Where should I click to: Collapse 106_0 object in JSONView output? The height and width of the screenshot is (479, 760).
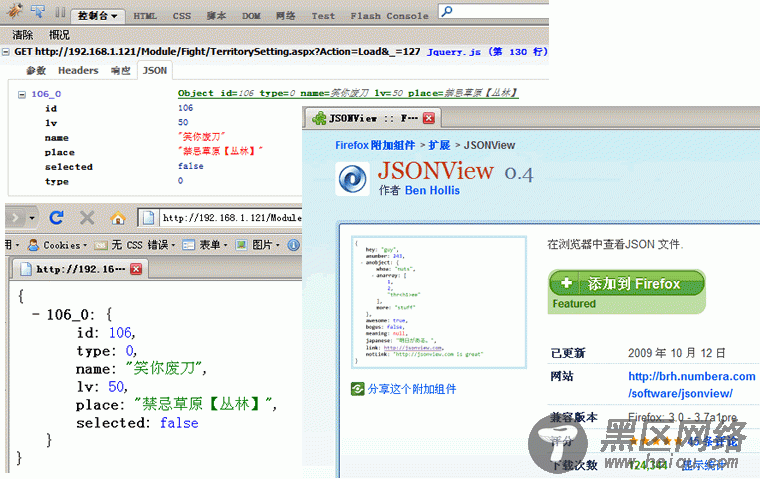pyautogui.click(x=35, y=315)
